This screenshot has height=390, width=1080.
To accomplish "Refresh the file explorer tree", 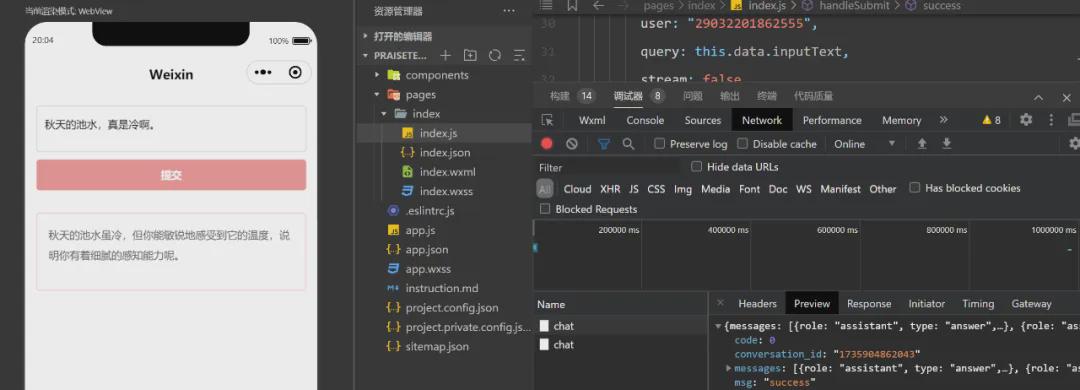I will click(x=495, y=55).
